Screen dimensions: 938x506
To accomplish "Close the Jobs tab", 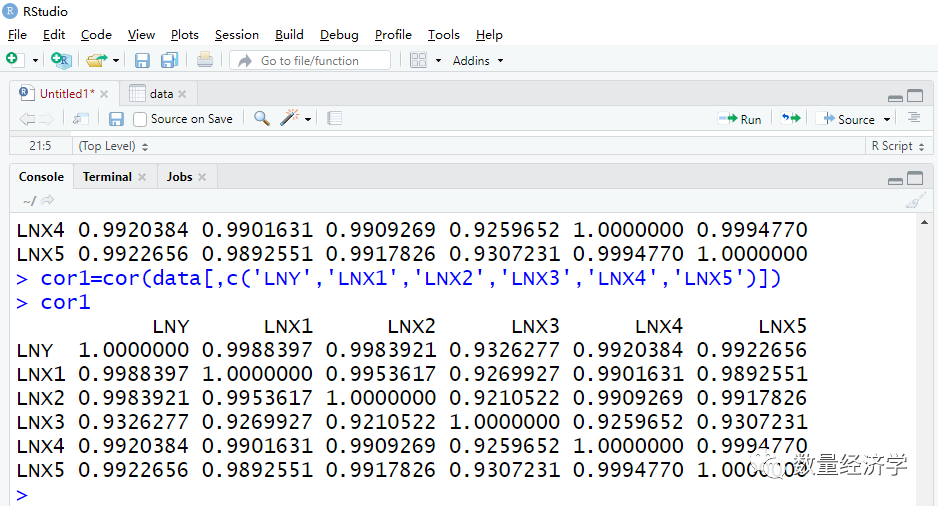I will 202,177.
